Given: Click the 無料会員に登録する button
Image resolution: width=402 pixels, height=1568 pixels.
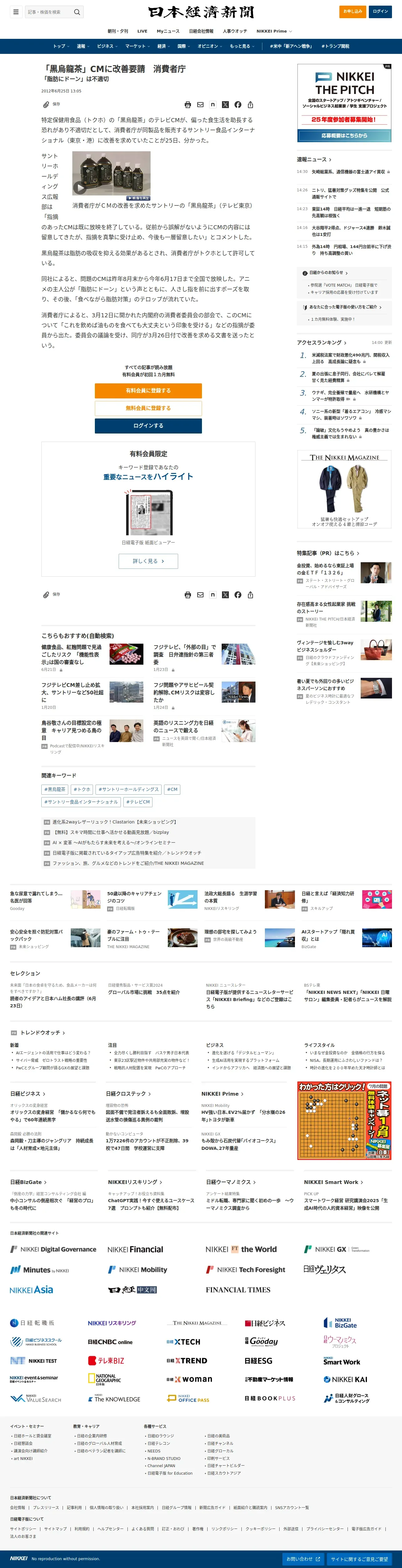Looking at the screenshot, I should [x=148, y=408].
